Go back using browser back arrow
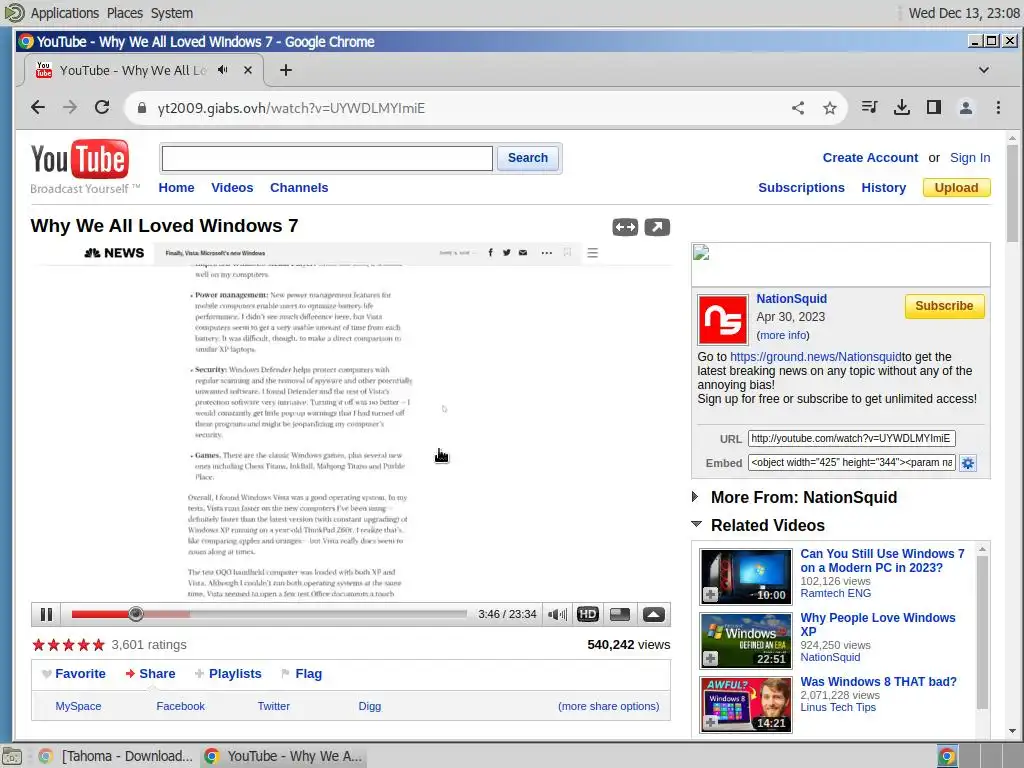1024x768 pixels. 38,108
